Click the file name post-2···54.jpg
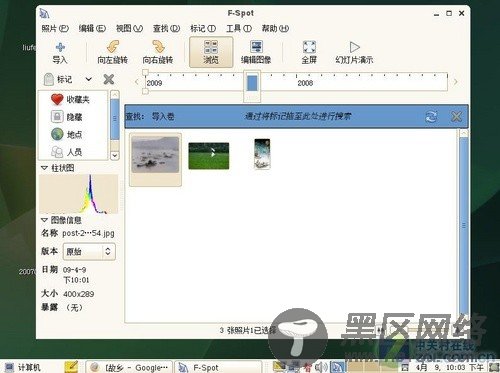The height and width of the screenshot is (373, 500). pyautogui.click(x=88, y=233)
